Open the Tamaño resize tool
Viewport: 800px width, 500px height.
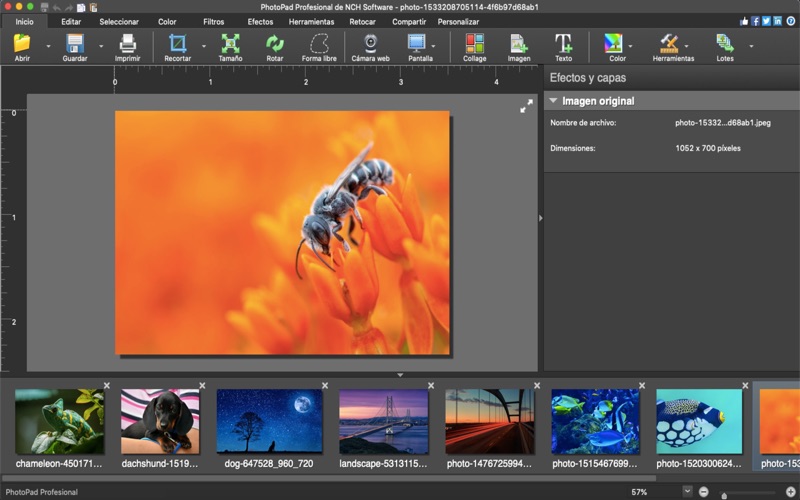pos(230,43)
